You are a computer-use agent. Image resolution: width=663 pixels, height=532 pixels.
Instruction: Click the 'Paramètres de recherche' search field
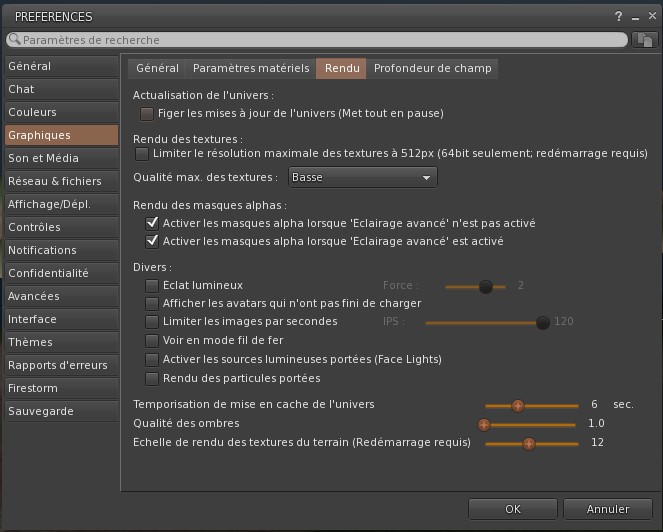tap(320, 40)
